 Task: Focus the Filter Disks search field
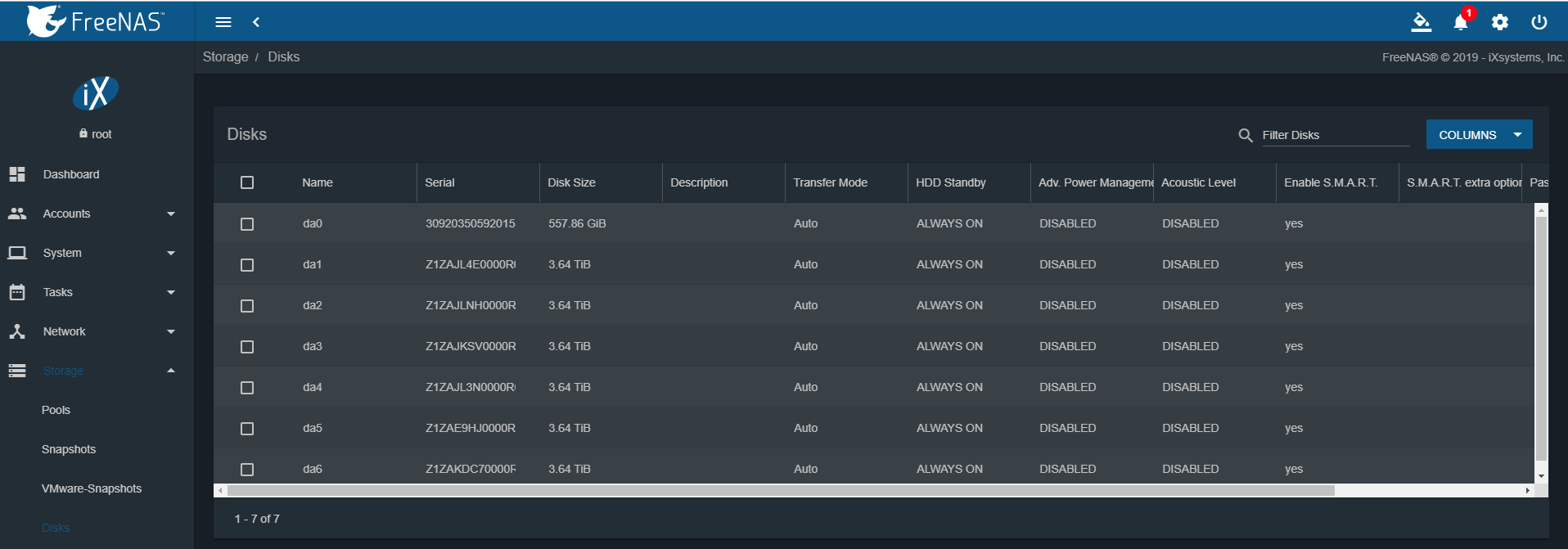point(1334,135)
